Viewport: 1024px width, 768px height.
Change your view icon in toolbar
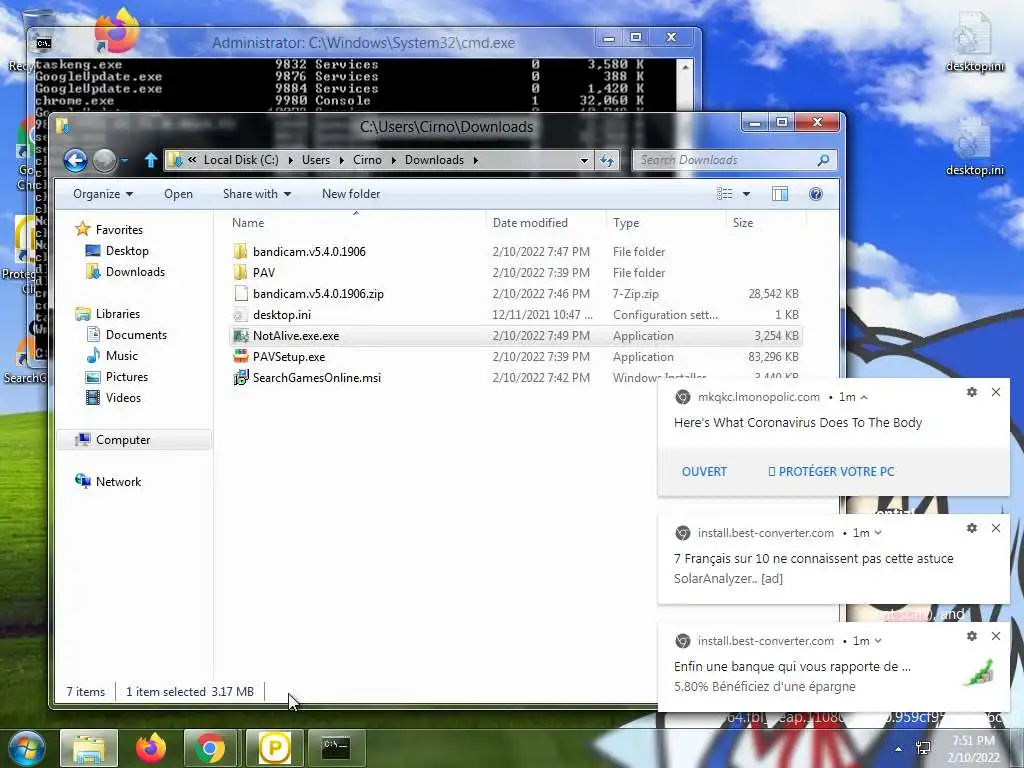click(x=724, y=194)
